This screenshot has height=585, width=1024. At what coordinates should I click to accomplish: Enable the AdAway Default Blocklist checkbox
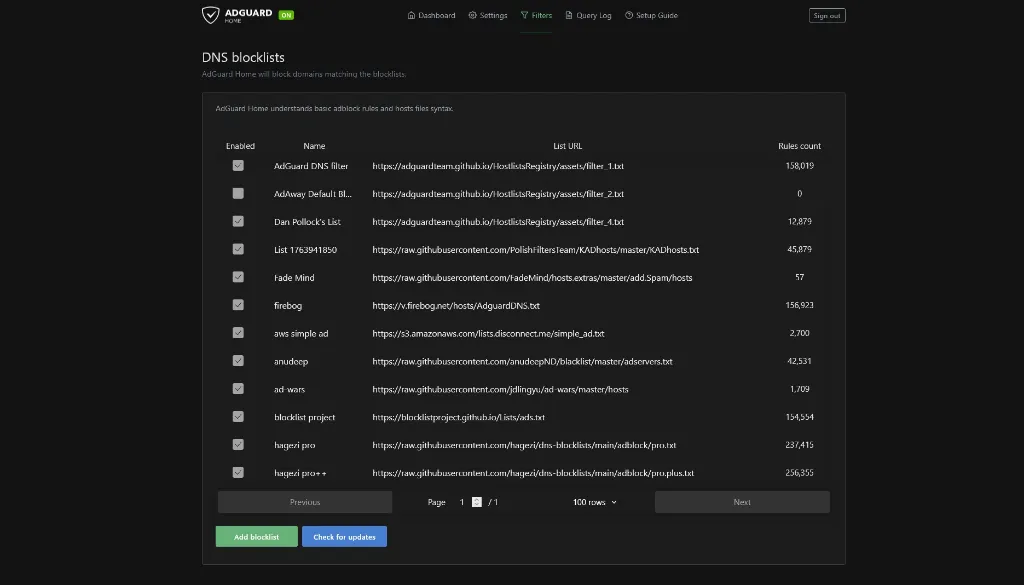point(238,193)
